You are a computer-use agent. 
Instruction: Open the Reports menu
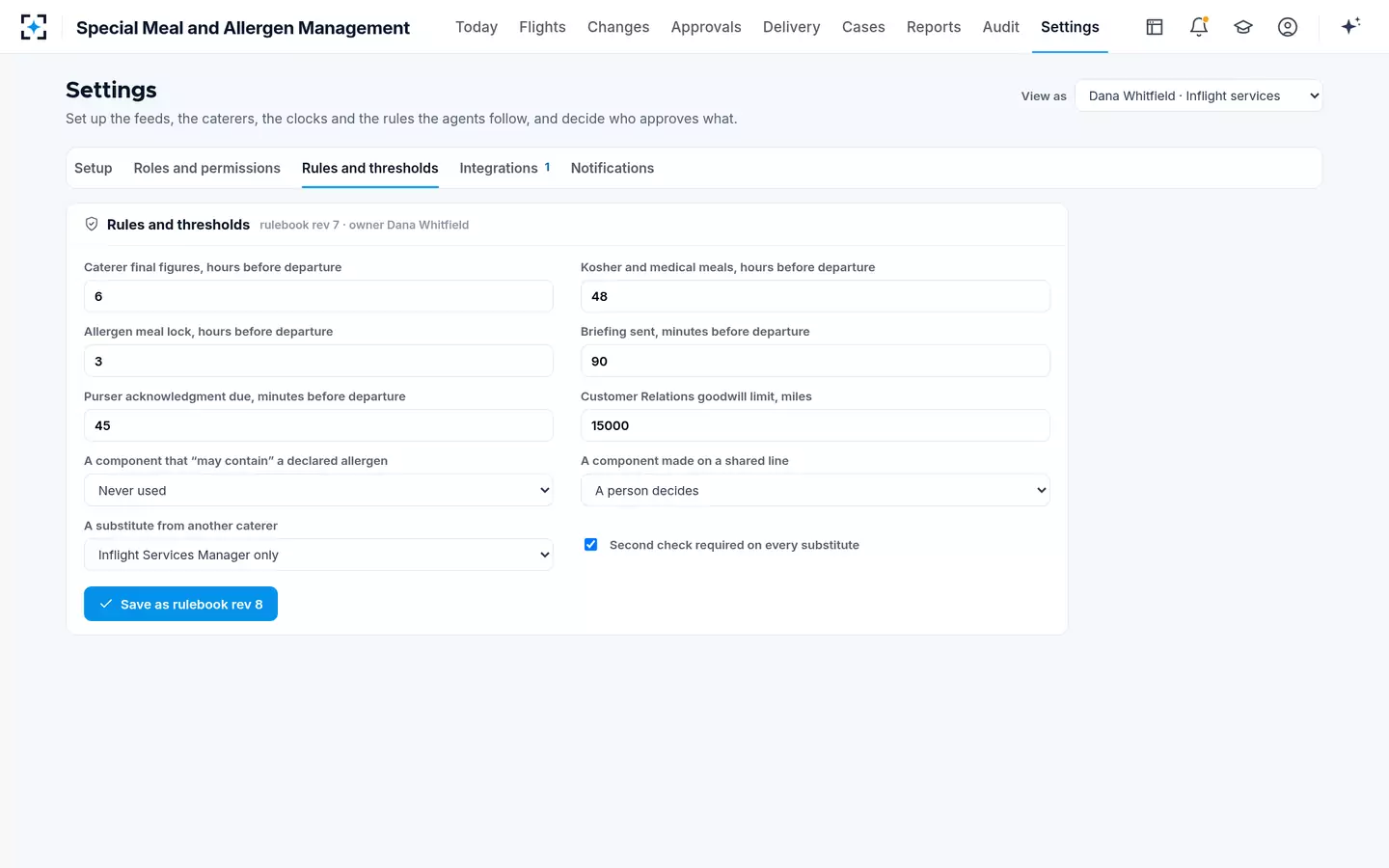[934, 27]
